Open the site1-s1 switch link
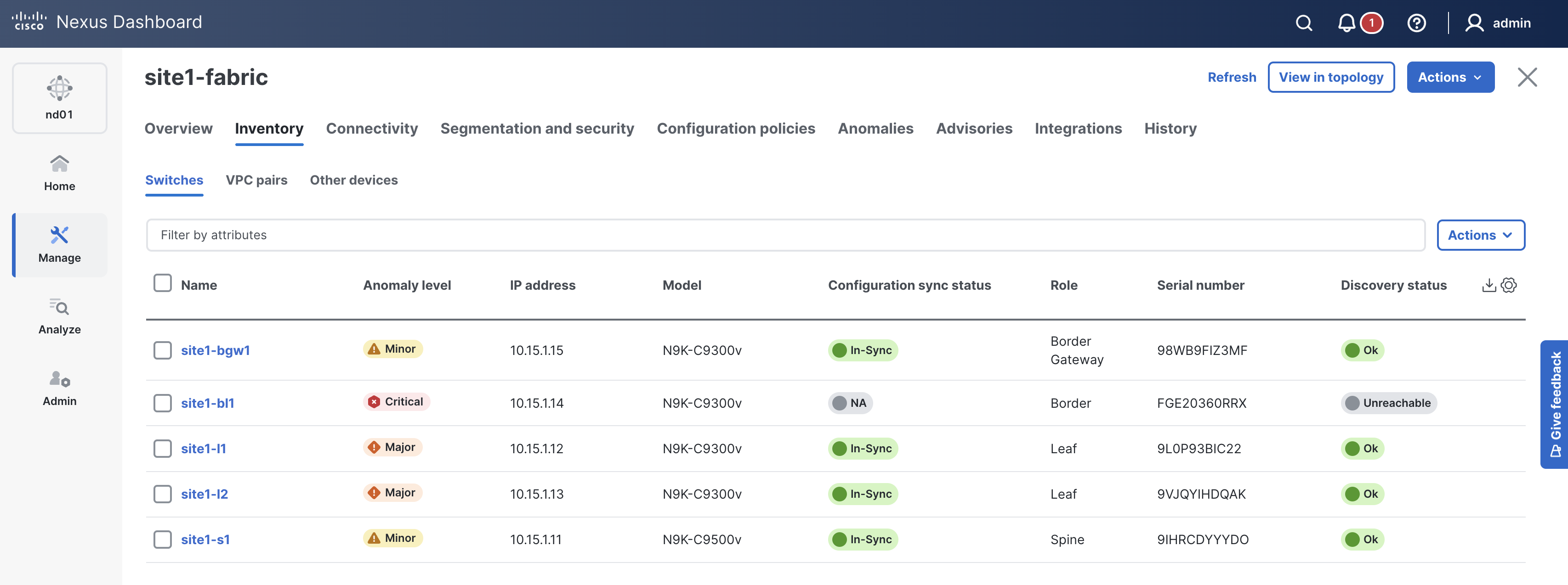 coord(205,540)
